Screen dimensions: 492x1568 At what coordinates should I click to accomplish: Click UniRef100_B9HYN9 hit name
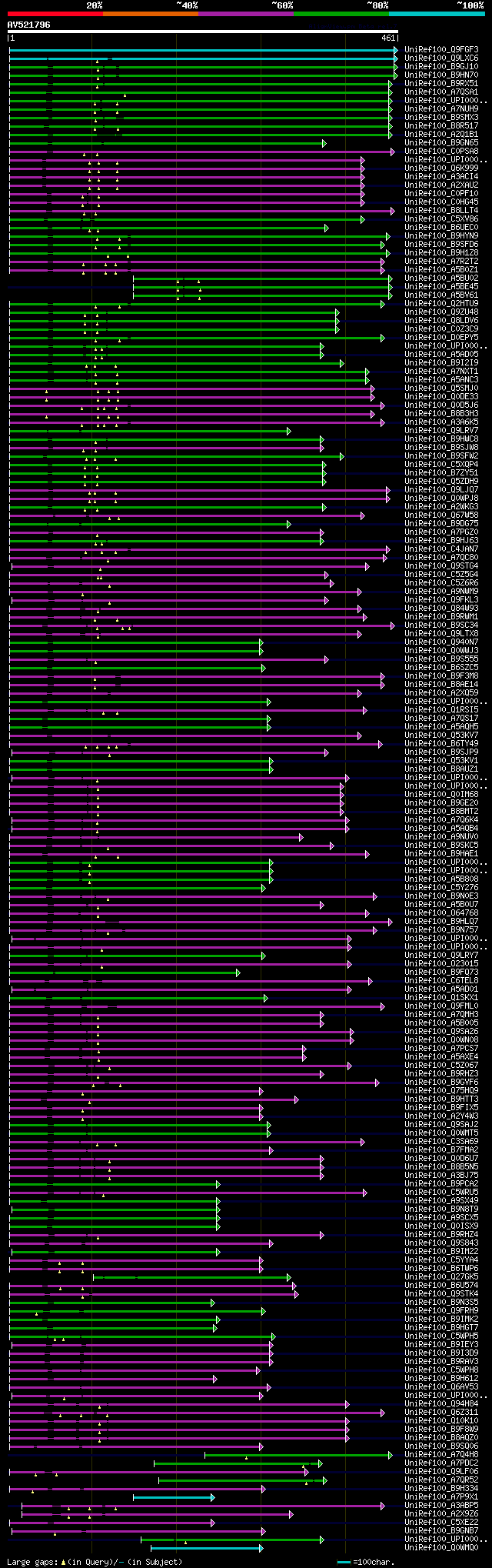click(x=441, y=236)
